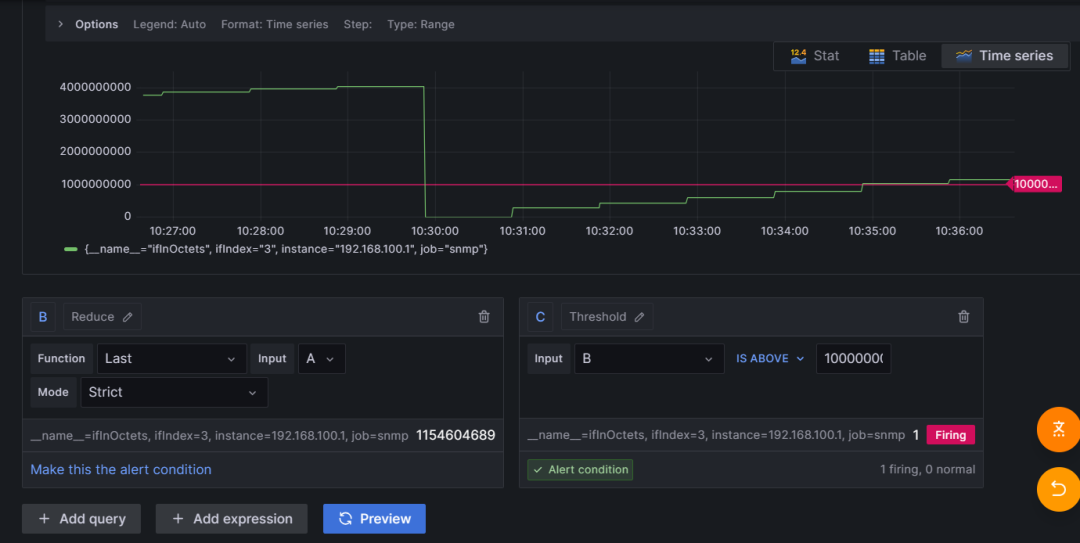Screen dimensions: 1080x543
Task: Click the Time series graph icon
Action: (x=964, y=56)
